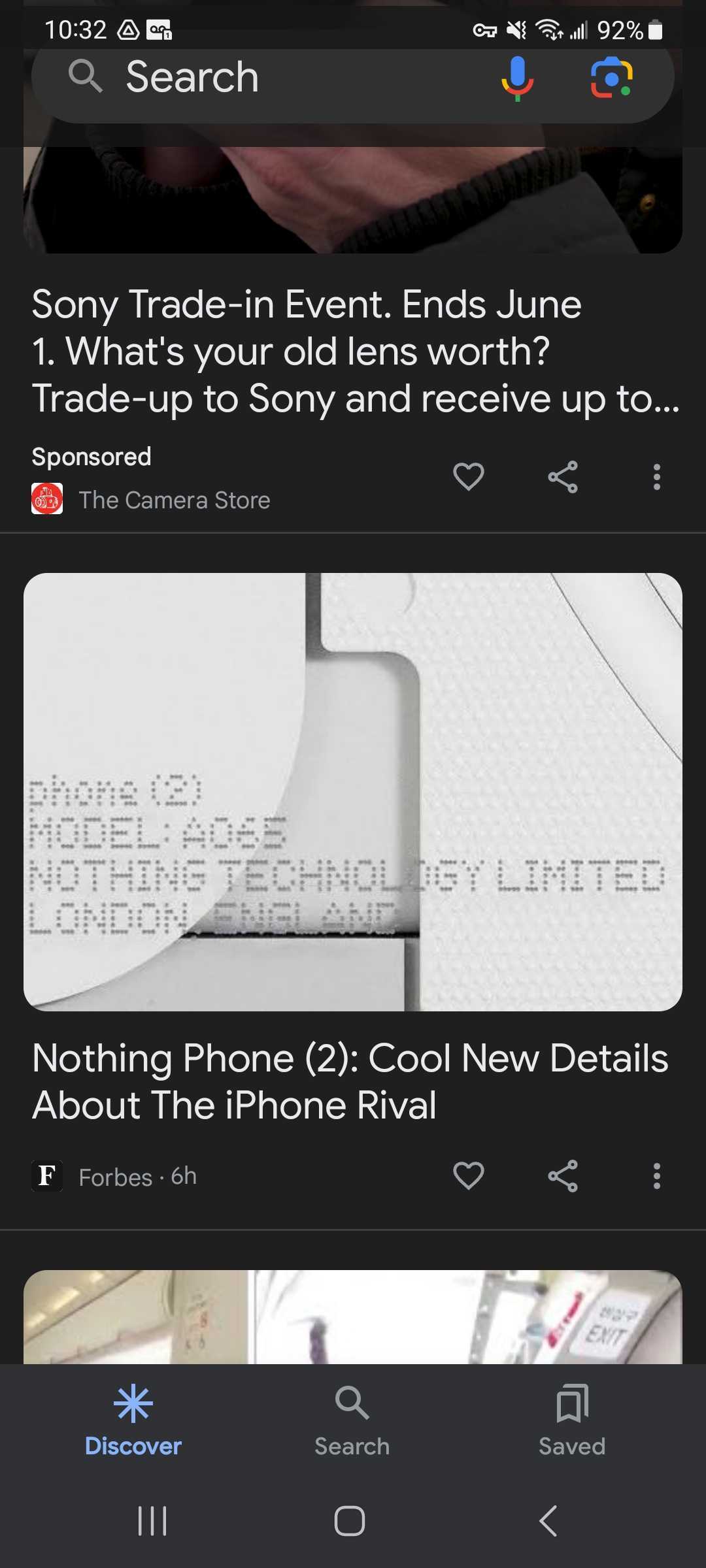Like the Nothing Phone (2) article
The height and width of the screenshot is (1568, 706).
pyautogui.click(x=469, y=1176)
